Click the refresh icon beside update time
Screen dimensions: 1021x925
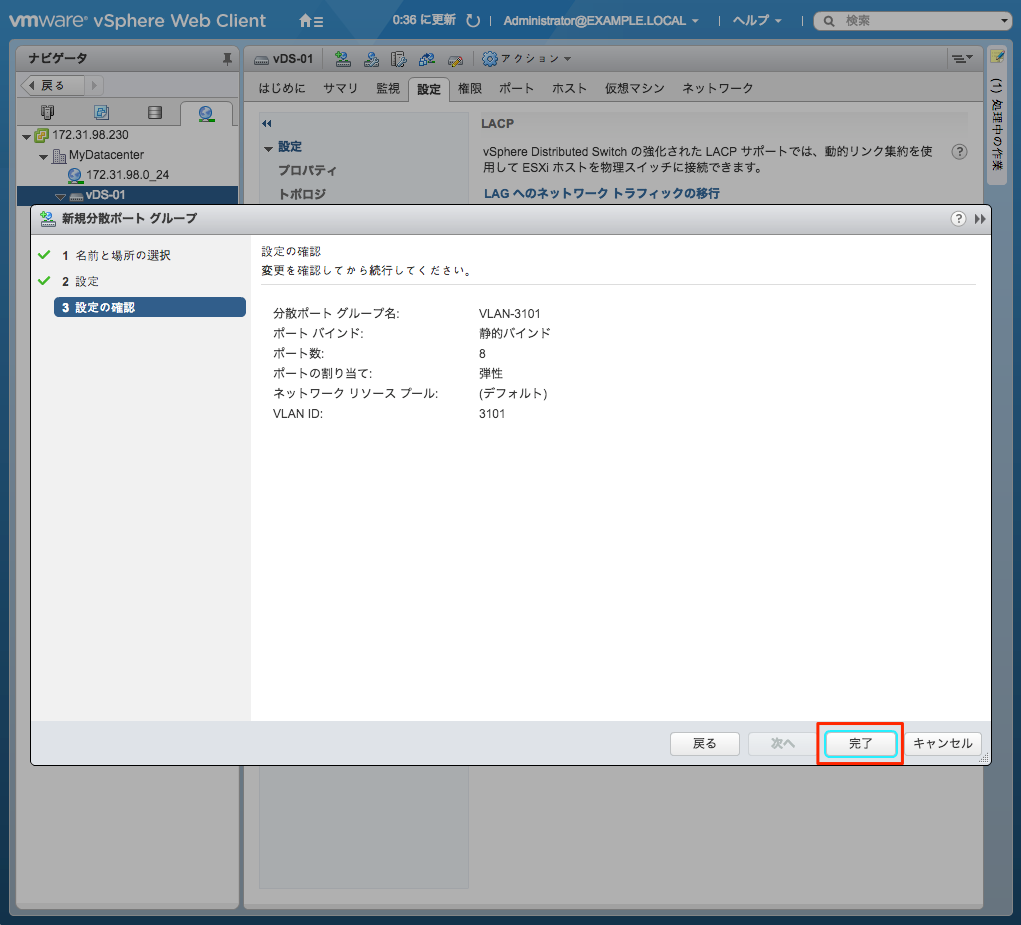[473, 21]
